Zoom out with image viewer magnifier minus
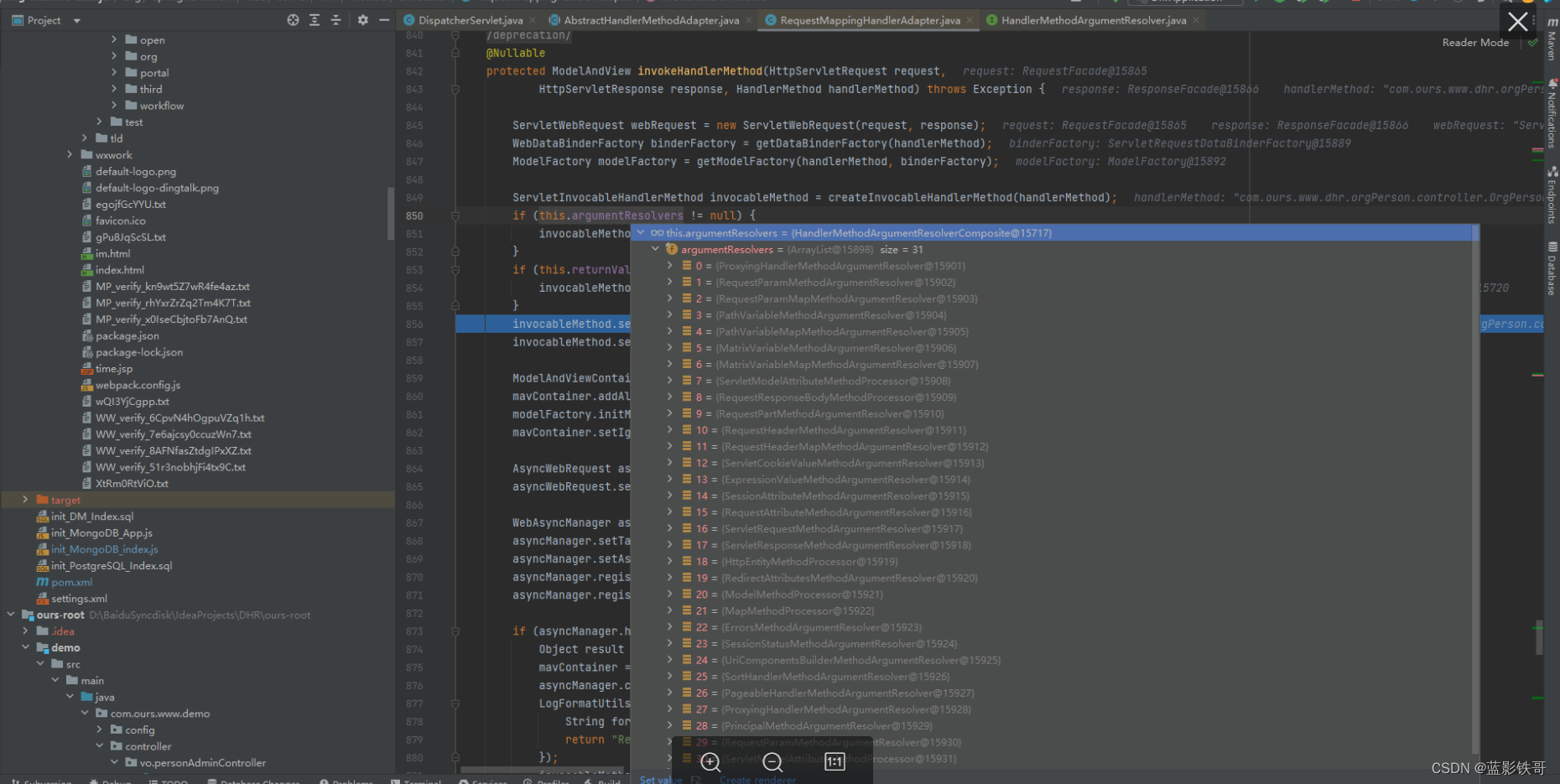 click(x=772, y=761)
